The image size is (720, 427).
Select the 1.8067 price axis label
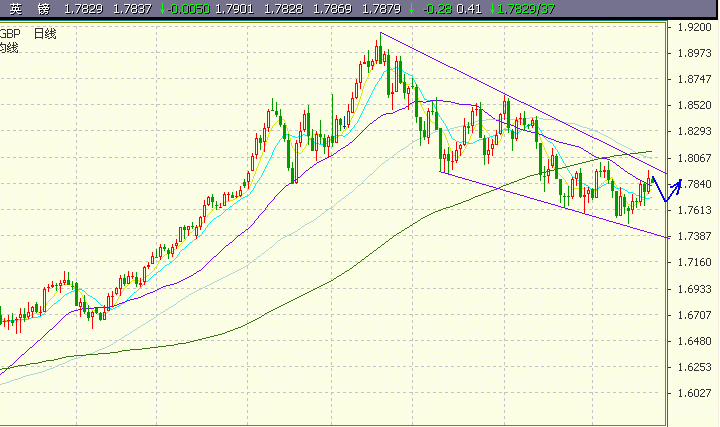click(x=694, y=158)
